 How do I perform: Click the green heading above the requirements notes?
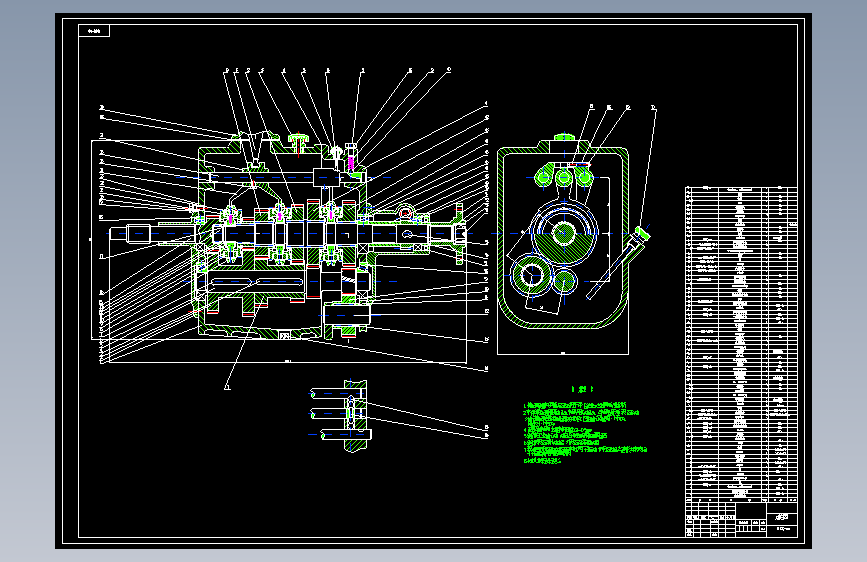click(582, 389)
